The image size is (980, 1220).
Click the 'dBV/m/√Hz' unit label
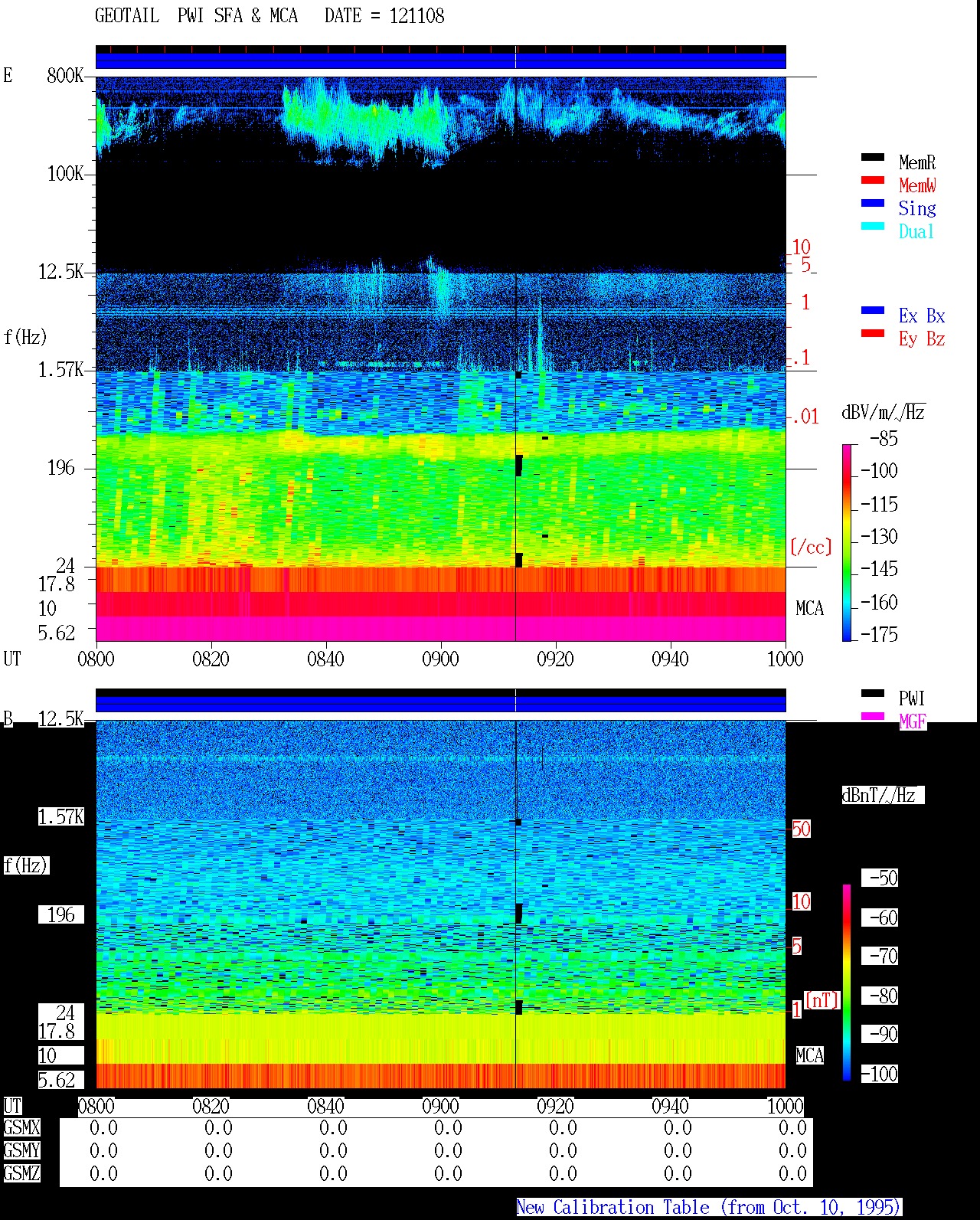(x=884, y=412)
